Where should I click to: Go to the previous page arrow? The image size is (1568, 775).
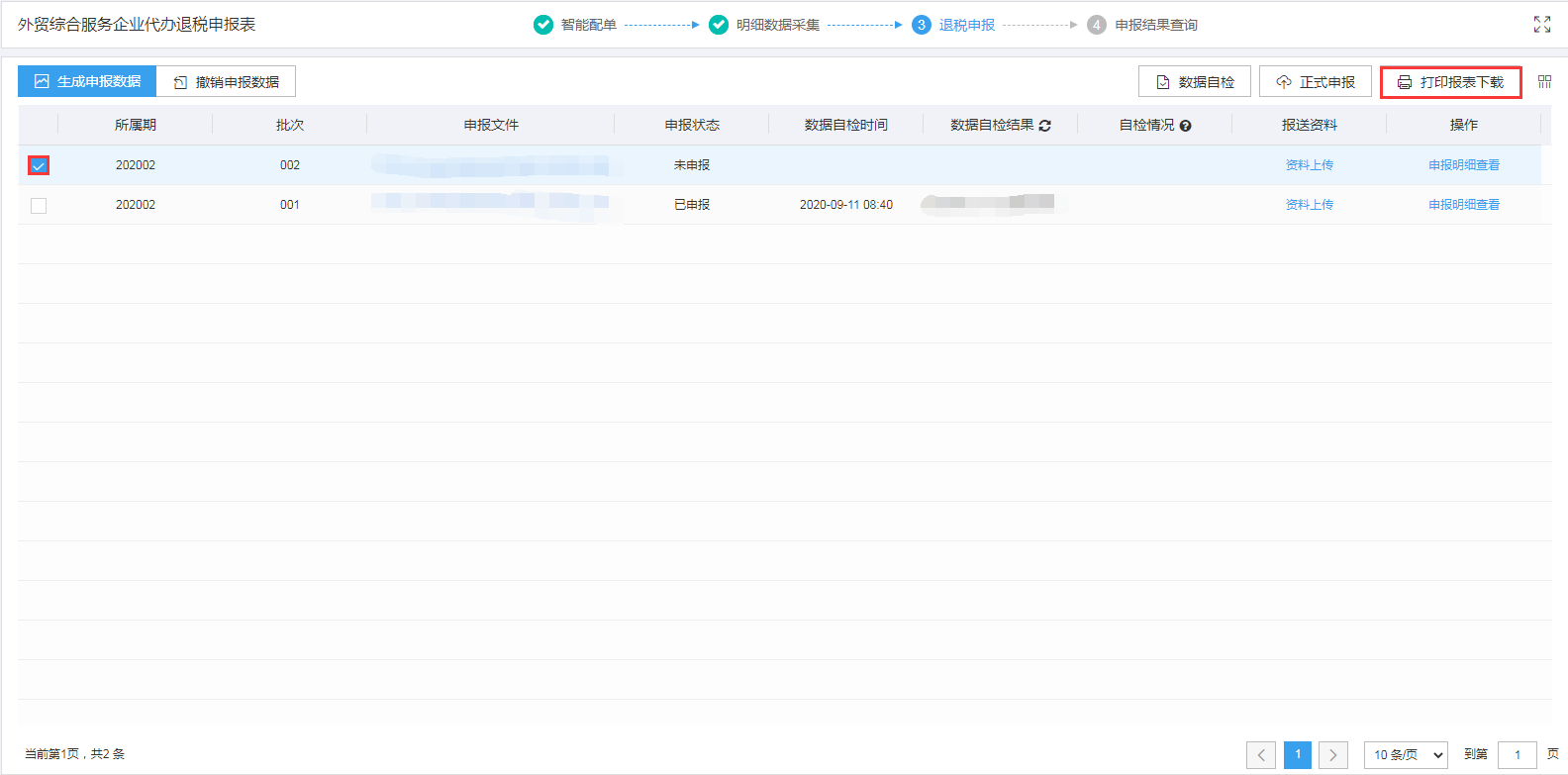pos(1261,755)
